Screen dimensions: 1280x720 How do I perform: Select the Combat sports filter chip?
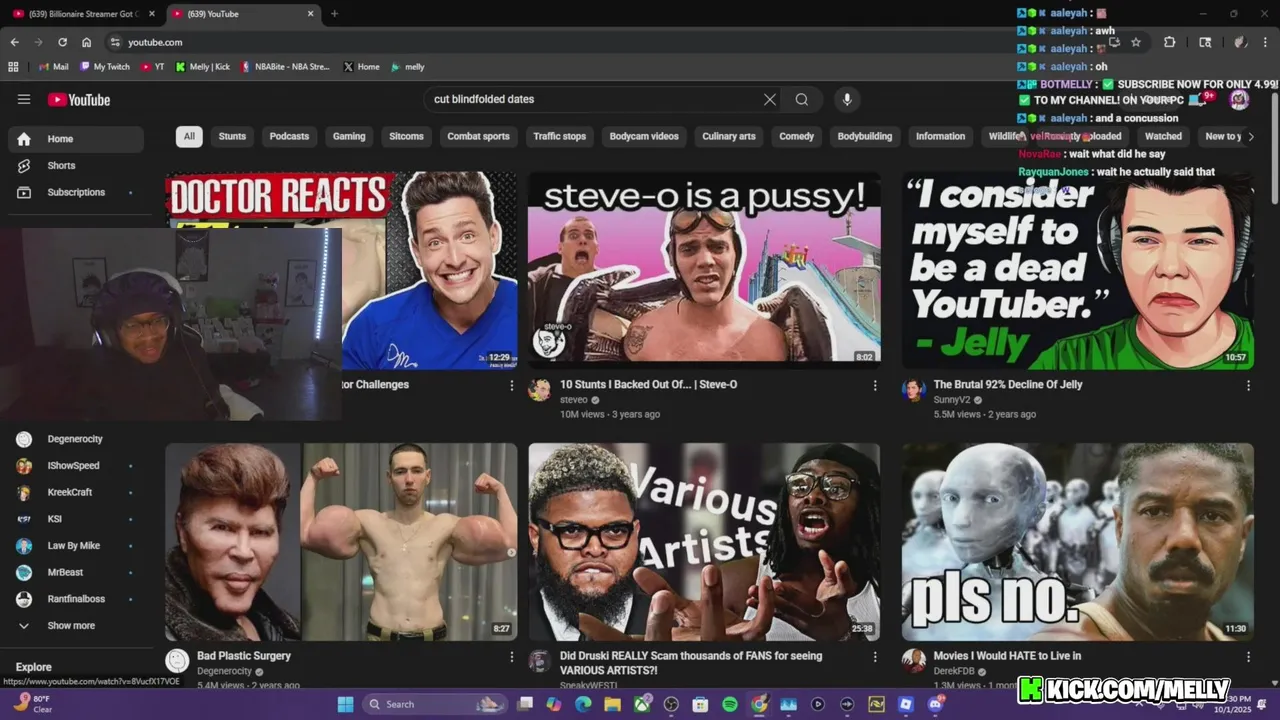coord(478,136)
